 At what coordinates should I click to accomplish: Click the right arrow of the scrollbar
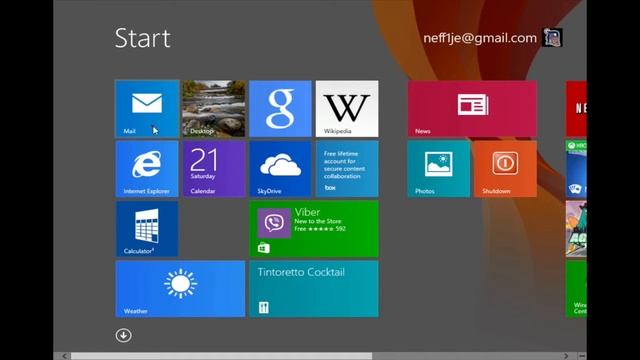point(566,356)
